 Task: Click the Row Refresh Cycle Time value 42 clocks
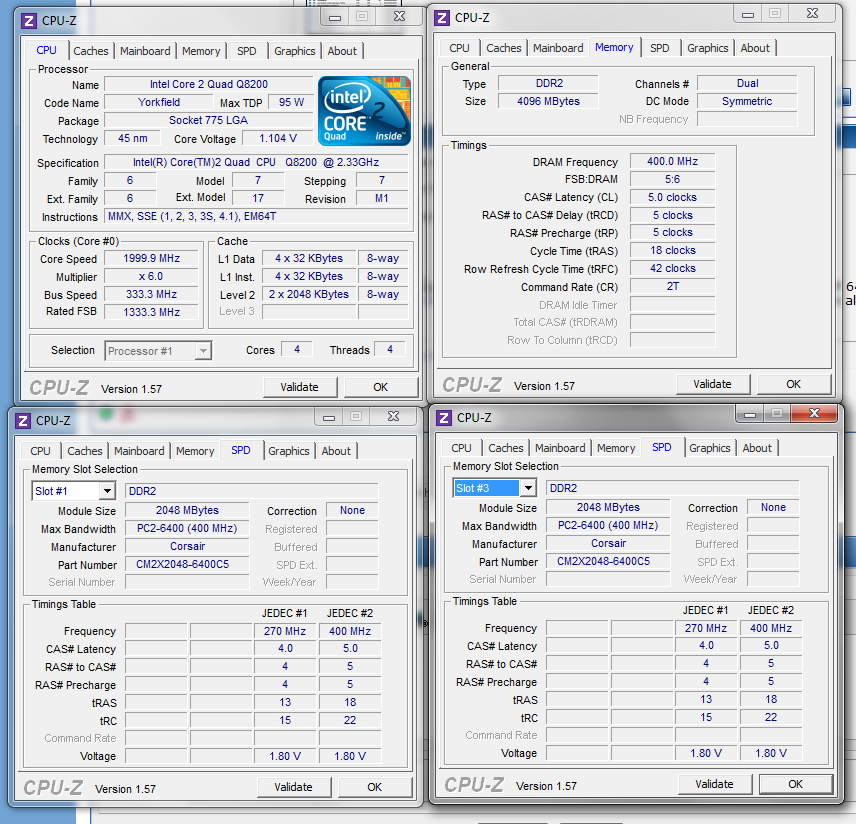pos(673,268)
